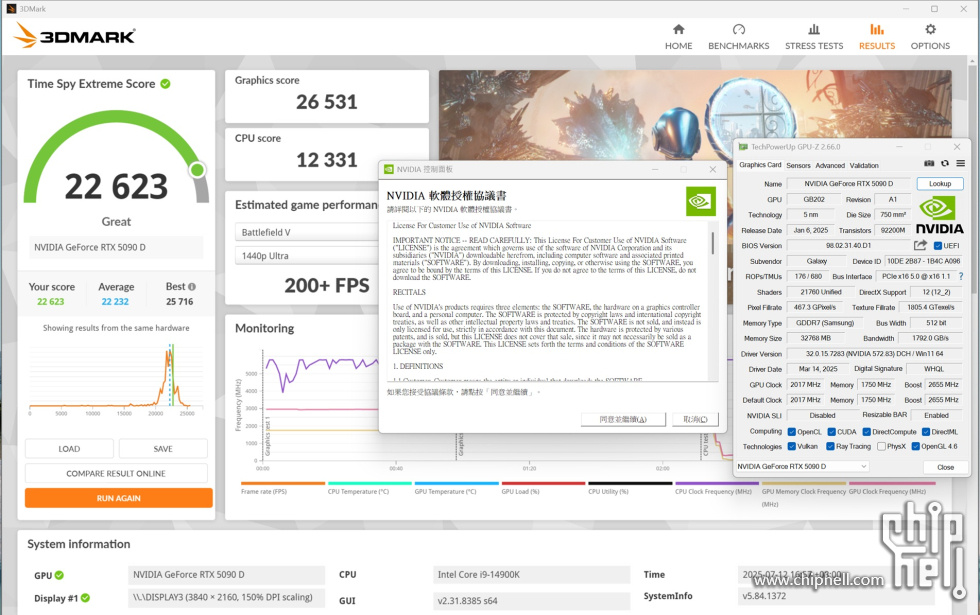Enable the PhysX checkbox in GPU-Z

click(881, 446)
